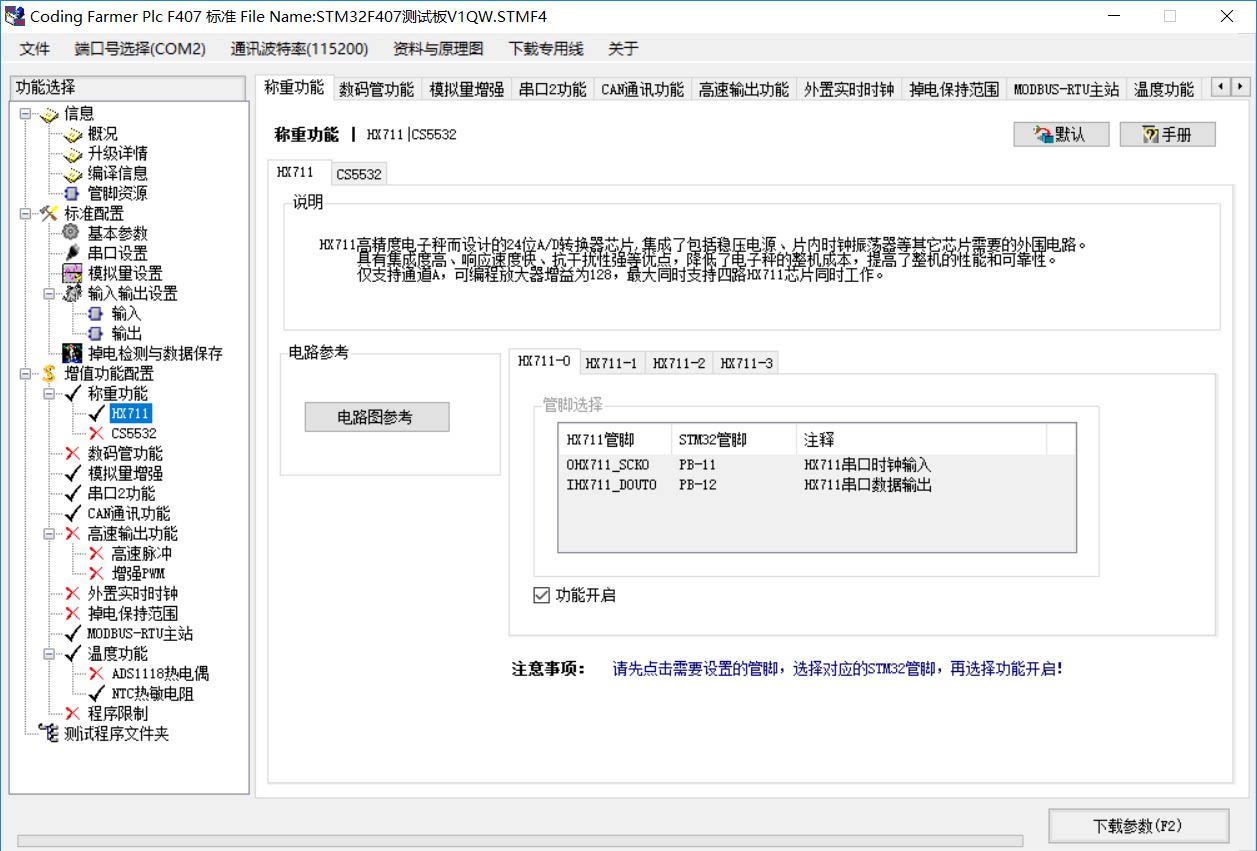Image resolution: width=1257 pixels, height=851 pixels.
Task: Switch to the HX711-3 tab
Action: tap(747, 363)
